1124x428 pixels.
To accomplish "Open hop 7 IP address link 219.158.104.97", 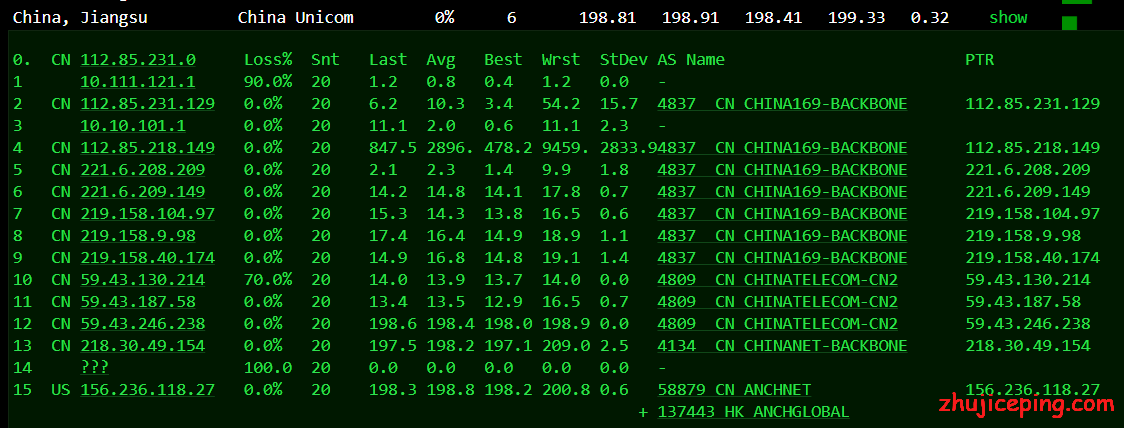I will click(x=148, y=214).
